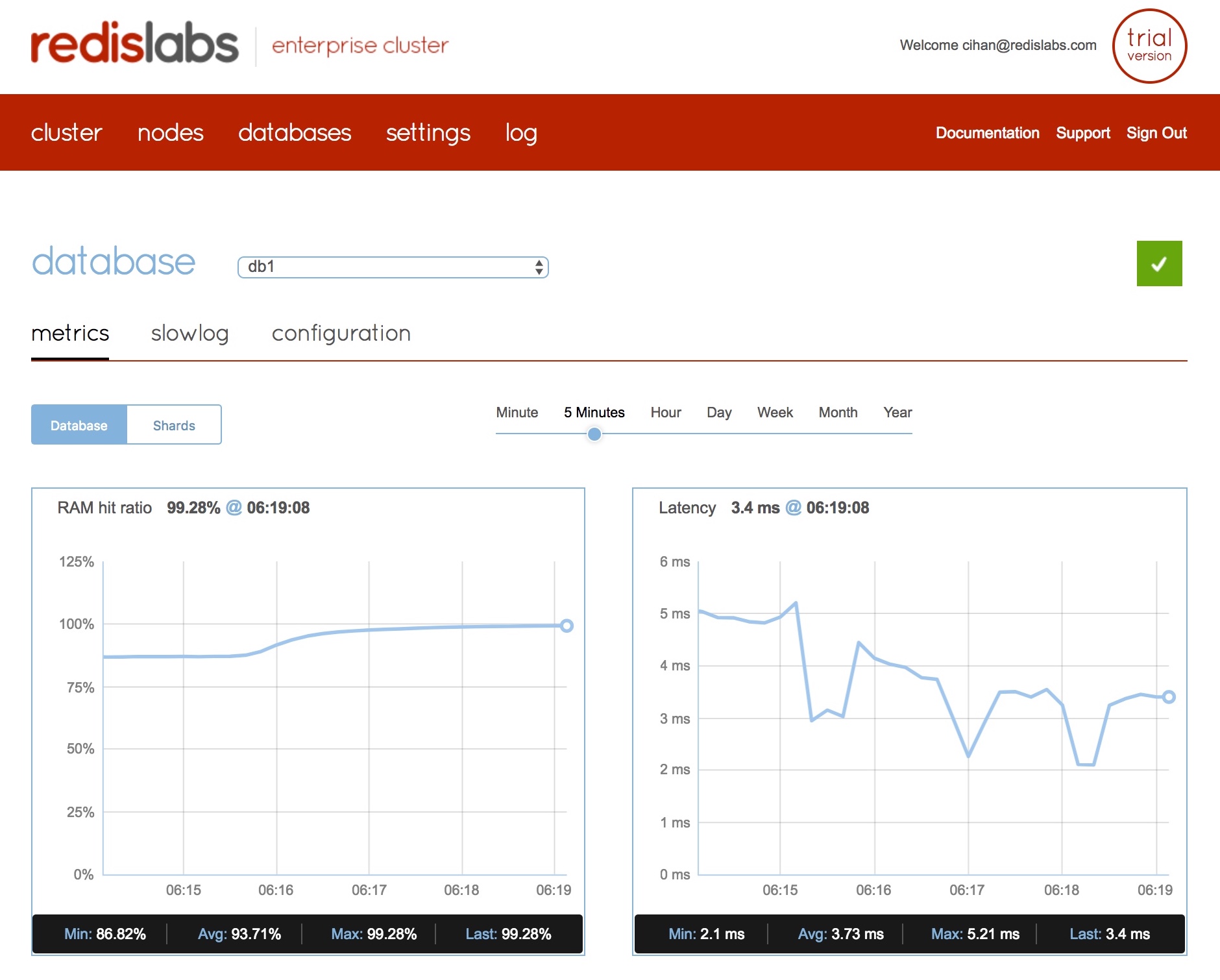1220x980 pixels.
Task: Sign Out of the cluster
Action: [x=1156, y=133]
